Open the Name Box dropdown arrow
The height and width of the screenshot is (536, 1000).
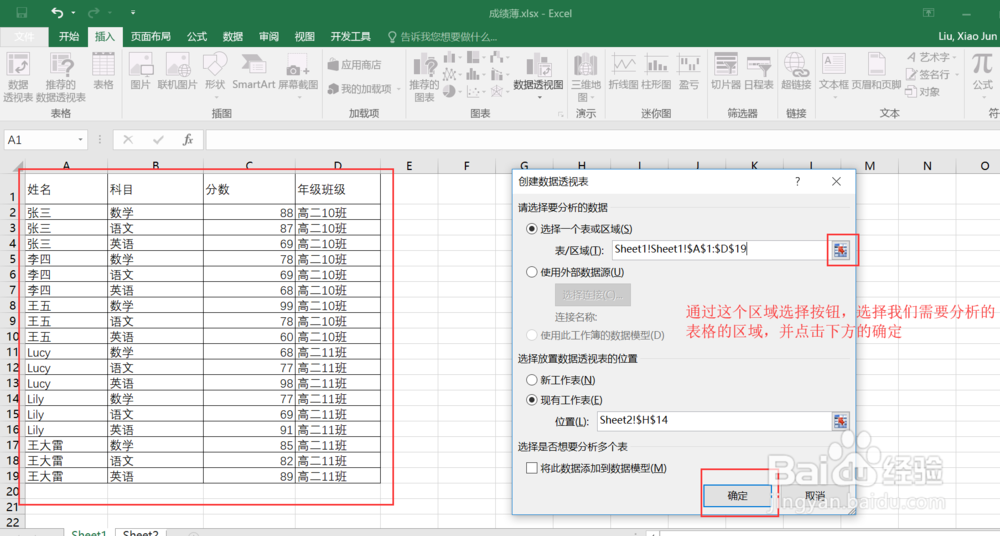[x=80, y=140]
